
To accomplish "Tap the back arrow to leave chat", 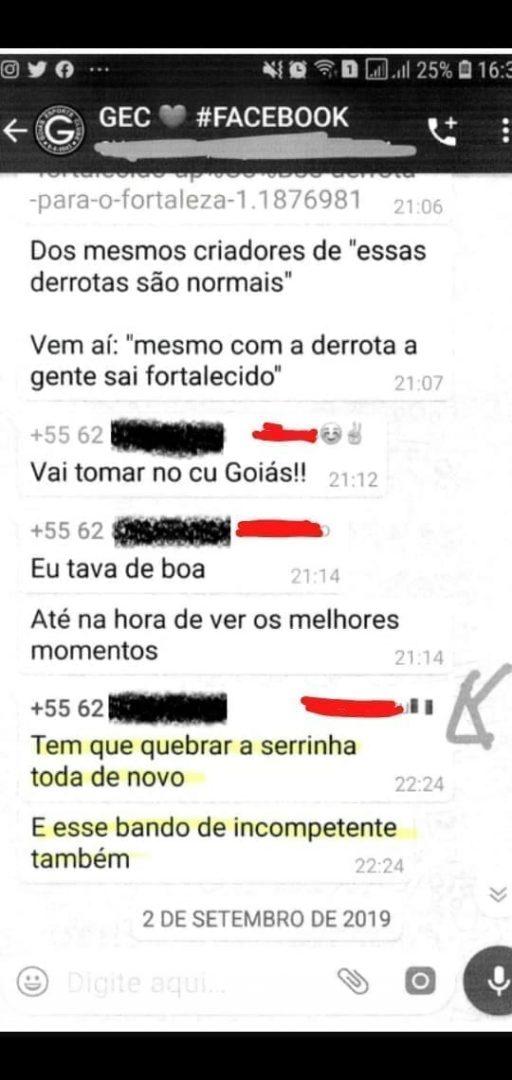I will point(14,130).
